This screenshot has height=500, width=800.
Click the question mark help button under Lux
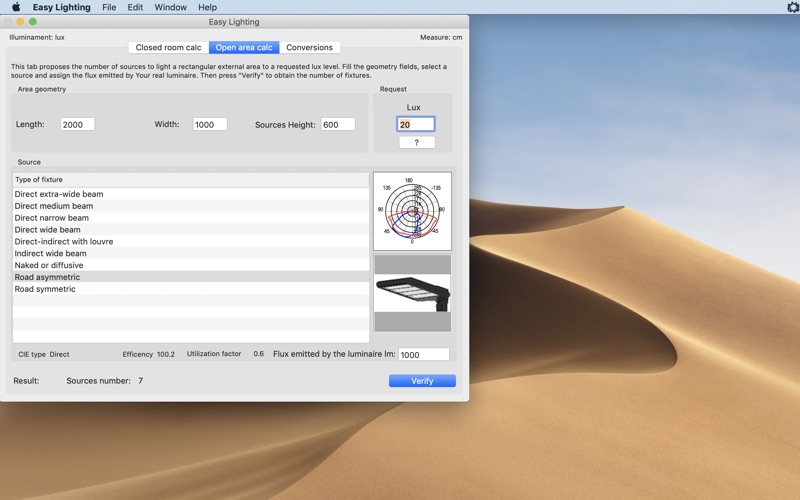point(417,142)
